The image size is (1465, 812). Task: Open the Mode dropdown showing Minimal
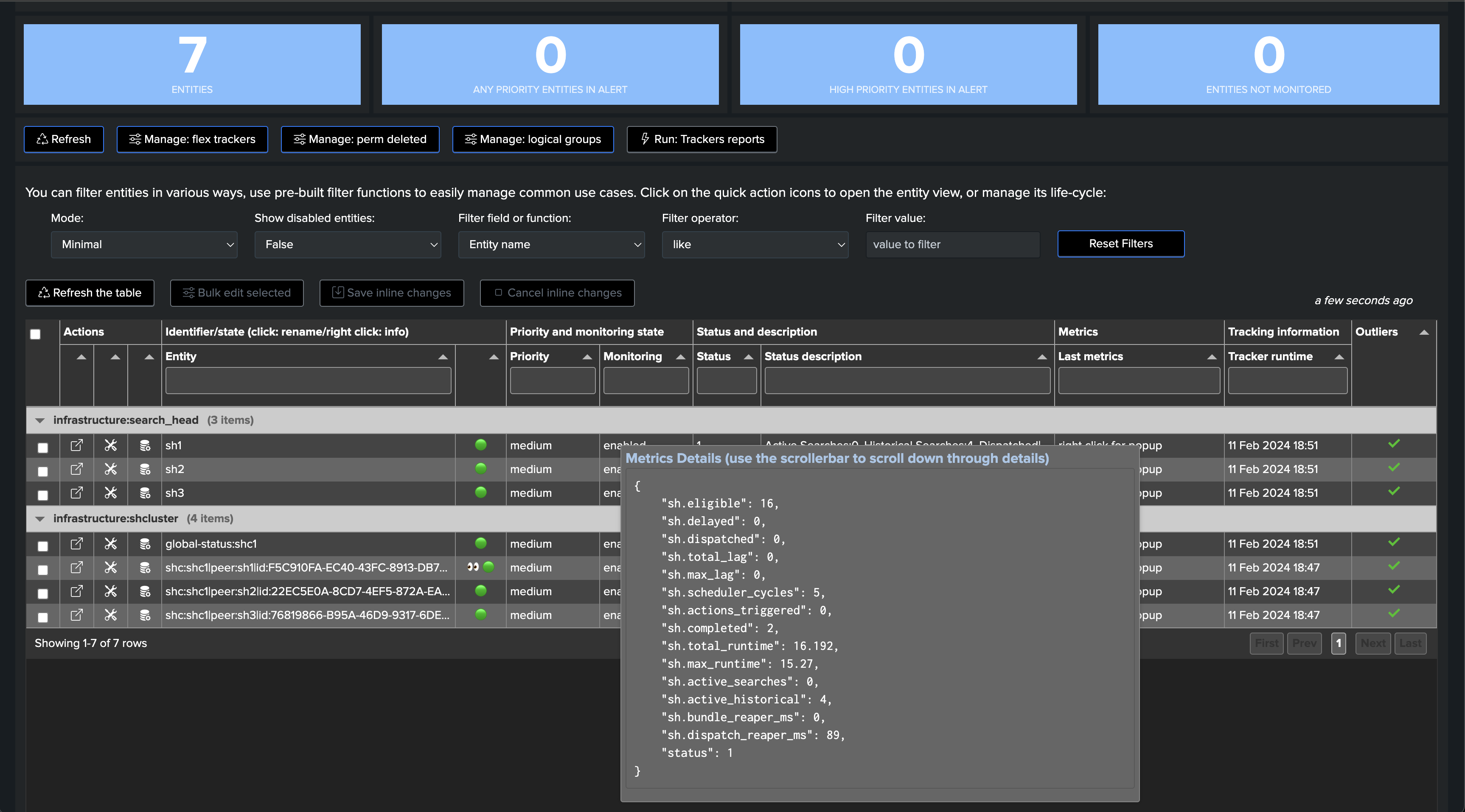[x=144, y=244]
